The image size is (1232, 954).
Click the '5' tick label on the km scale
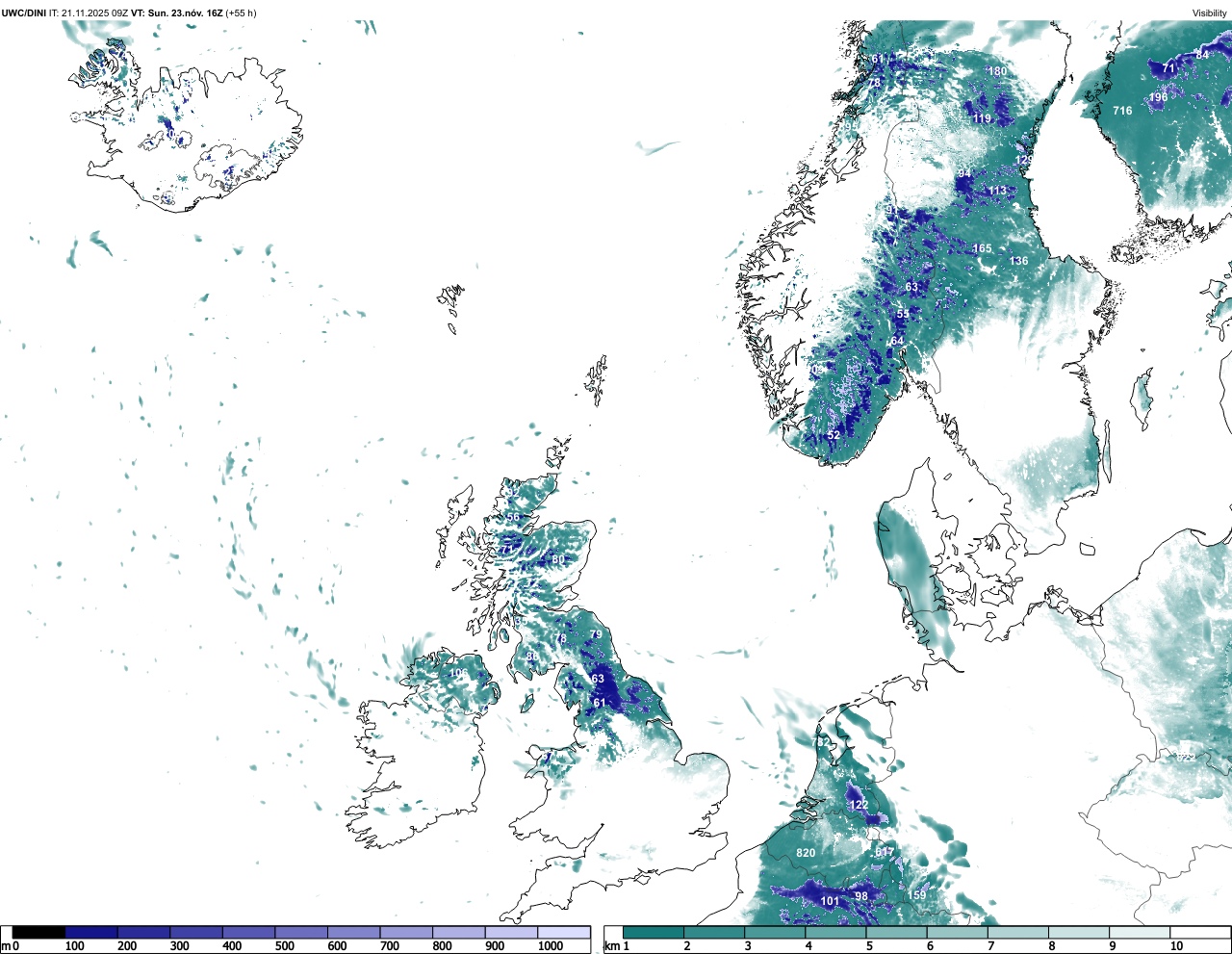coord(869,946)
